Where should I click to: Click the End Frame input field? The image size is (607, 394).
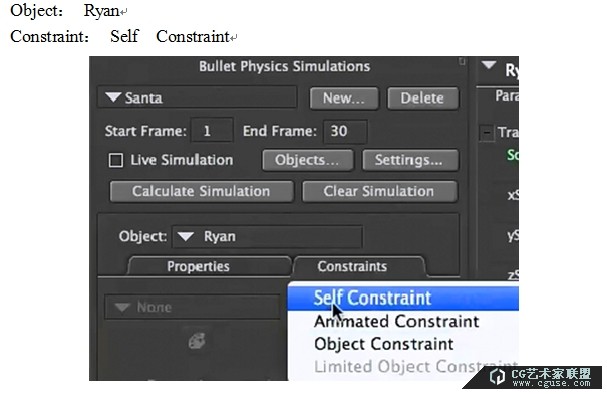[345, 131]
